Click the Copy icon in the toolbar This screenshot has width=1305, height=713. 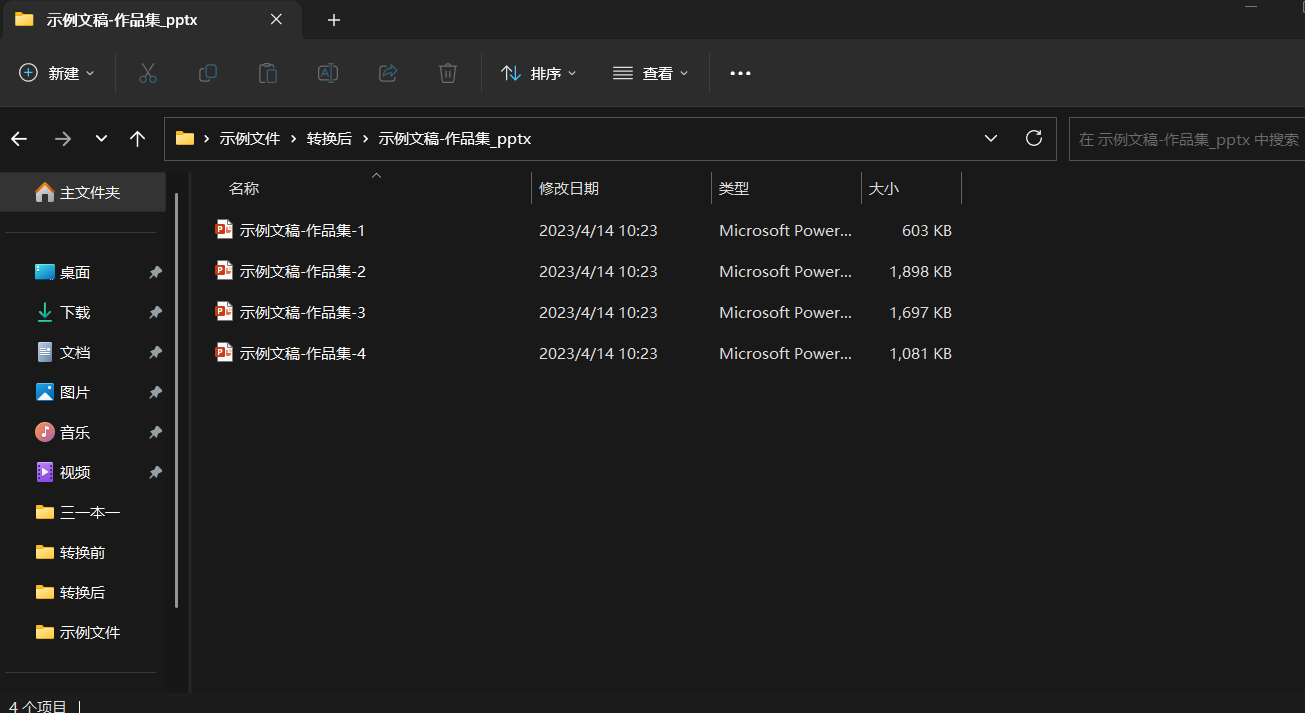coord(207,72)
